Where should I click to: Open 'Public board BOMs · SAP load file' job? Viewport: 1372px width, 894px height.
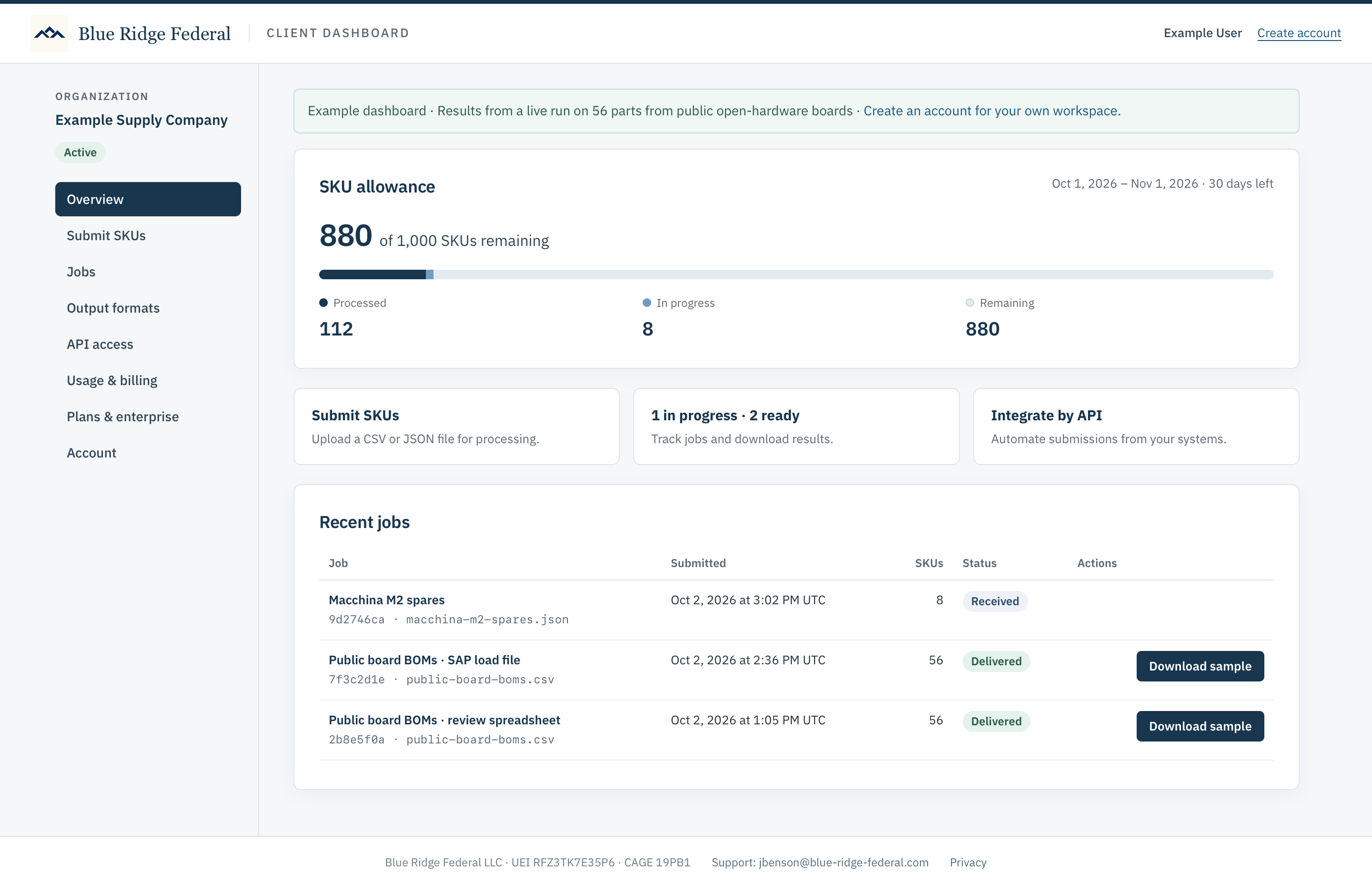click(x=424, y=660)
